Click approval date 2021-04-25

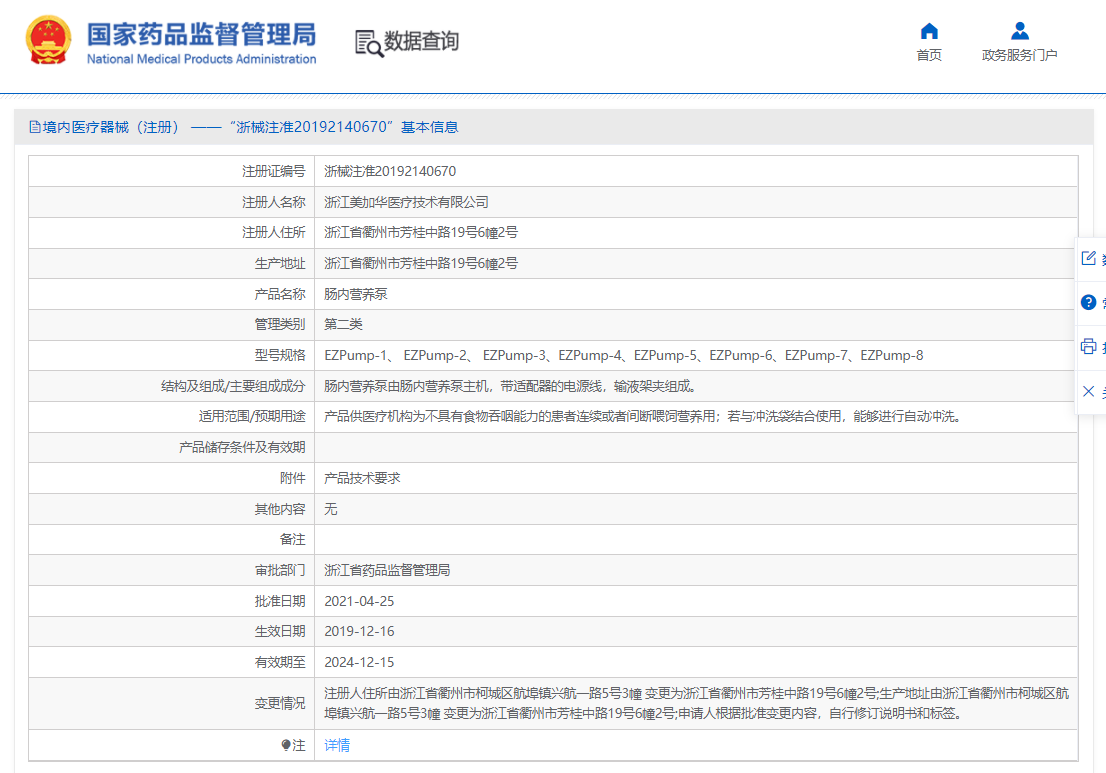(359, 602)
